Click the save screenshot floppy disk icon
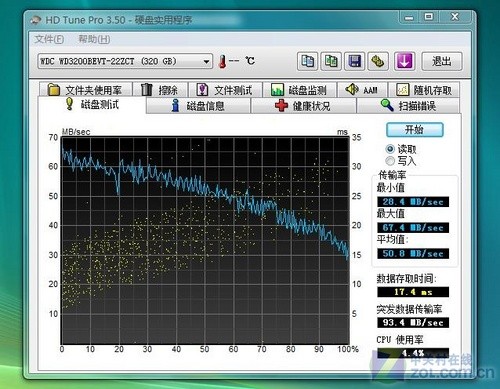The width and height of the screenshot is (500, 389). pos(354,61)
